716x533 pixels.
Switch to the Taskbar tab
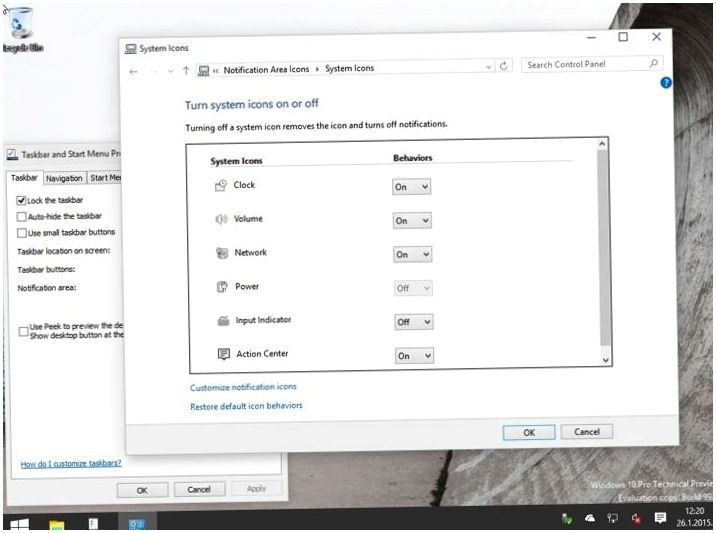(x=24, y=178)
